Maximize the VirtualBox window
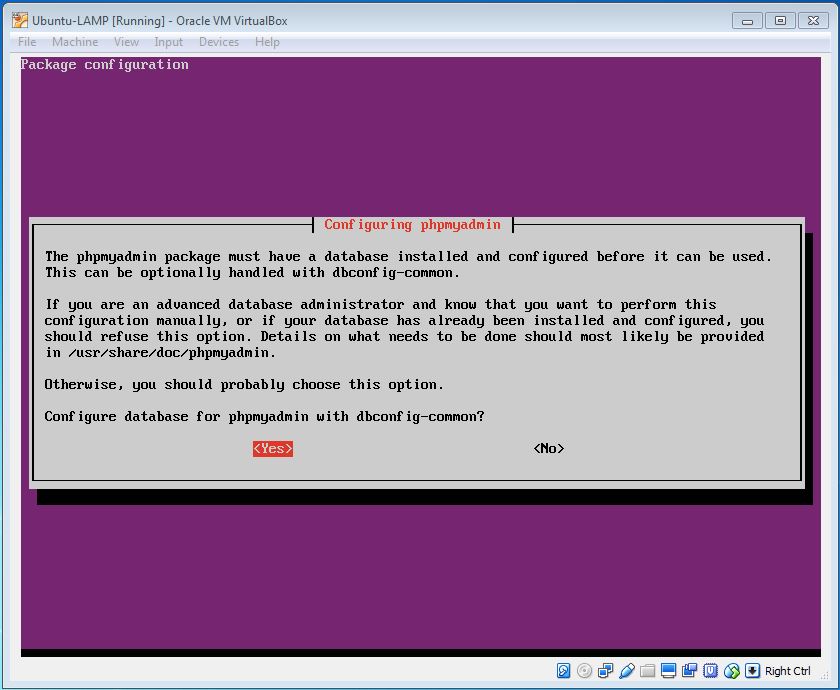Screen dimensions: 840x690 [x=780, y=21]
